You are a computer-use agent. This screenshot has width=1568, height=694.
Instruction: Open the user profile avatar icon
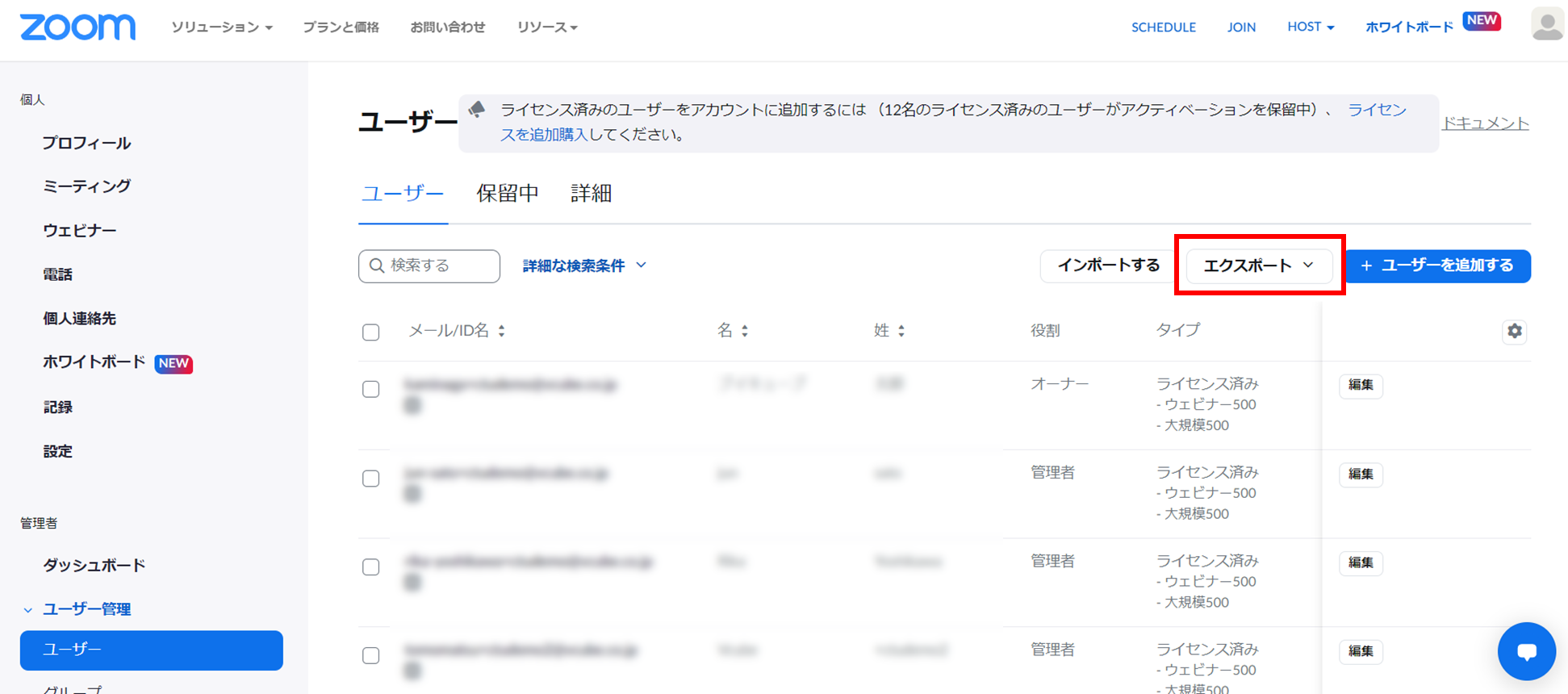pos(1547,24)
